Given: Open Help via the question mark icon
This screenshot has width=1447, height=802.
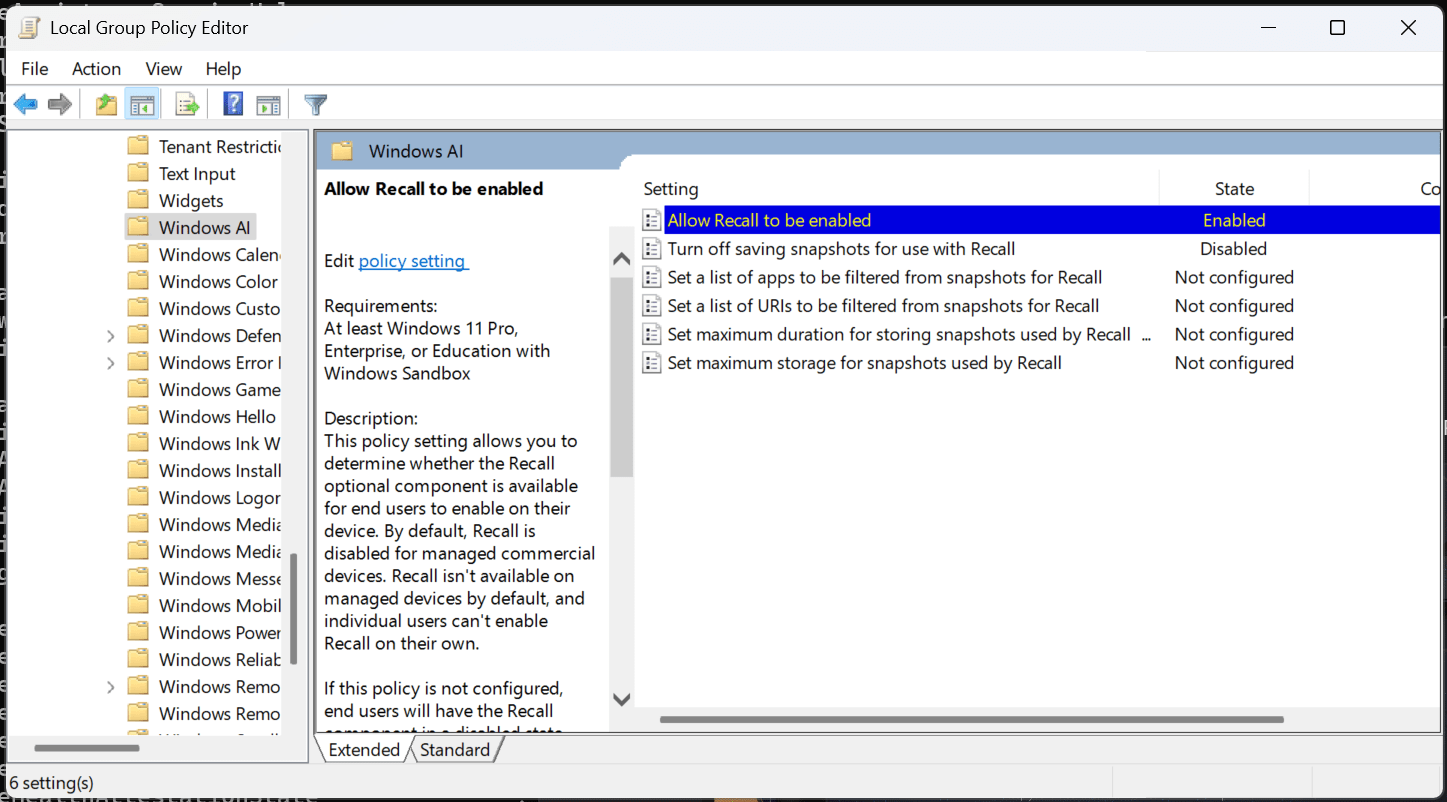Looking at the screenshot, I should (x=233, y=104).
